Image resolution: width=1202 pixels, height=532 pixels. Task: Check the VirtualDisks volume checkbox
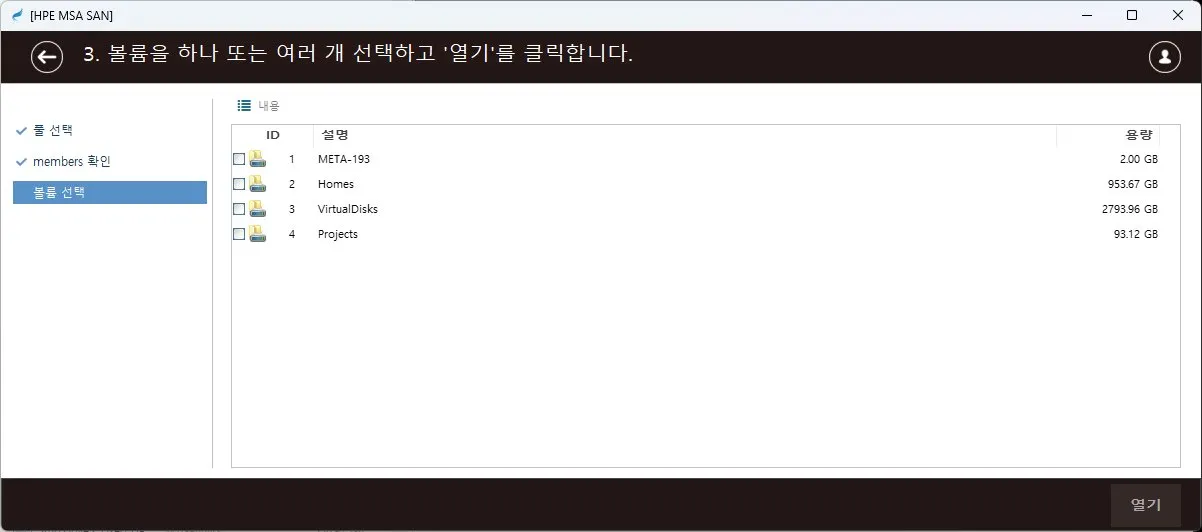tap(239, 209)
